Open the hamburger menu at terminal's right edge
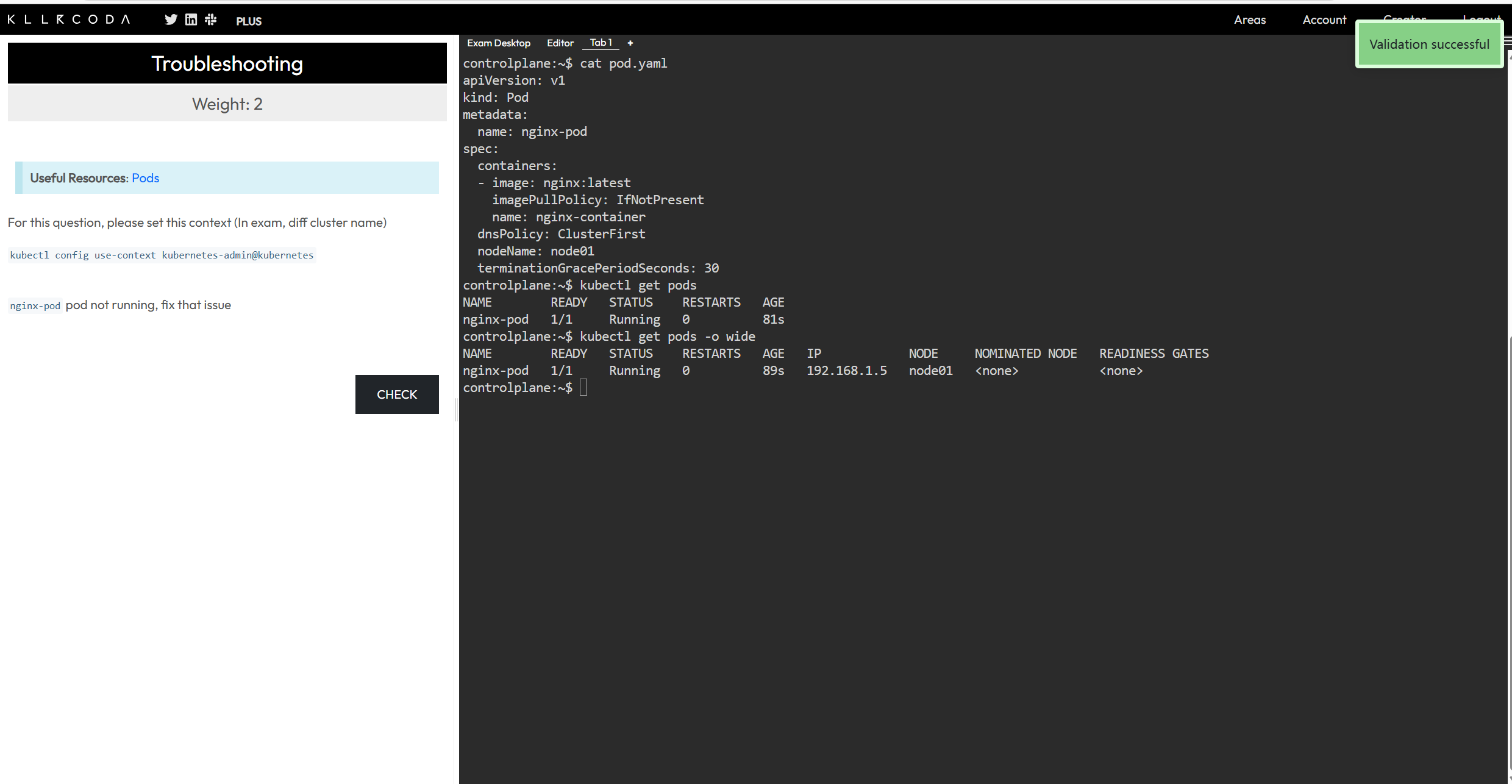This screenshot has height=784, width=1512. [x=1508, y=41]
